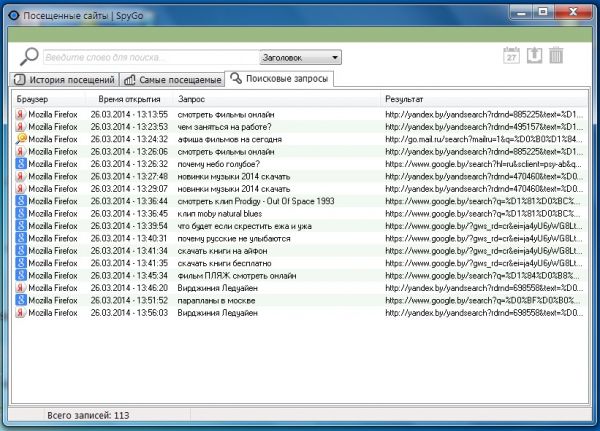The height and width of the screenshot is (431, 600).
Task: Click timestamp 26.03.2014 - 13:45:34
Action: click(x=129, y=276)
